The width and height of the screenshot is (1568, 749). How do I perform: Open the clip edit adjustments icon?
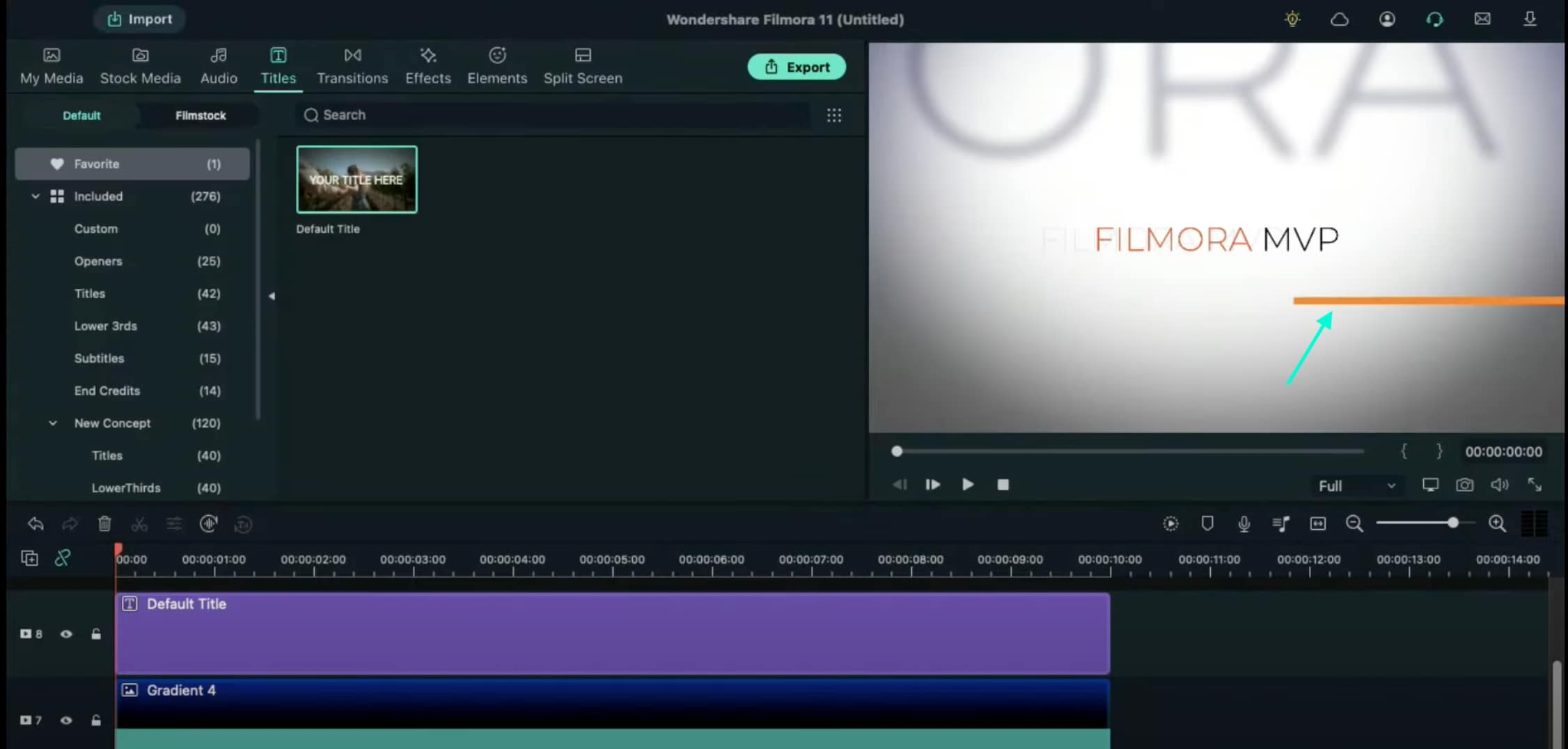174,523
